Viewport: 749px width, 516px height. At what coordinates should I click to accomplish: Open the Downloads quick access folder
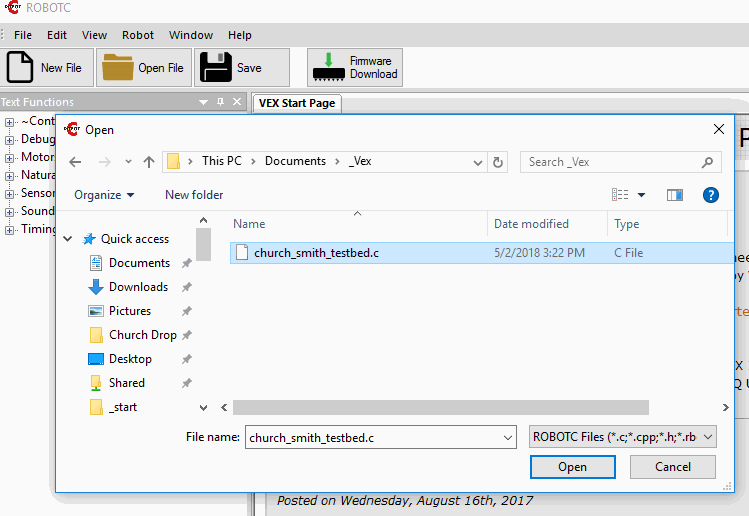(138, 287)
